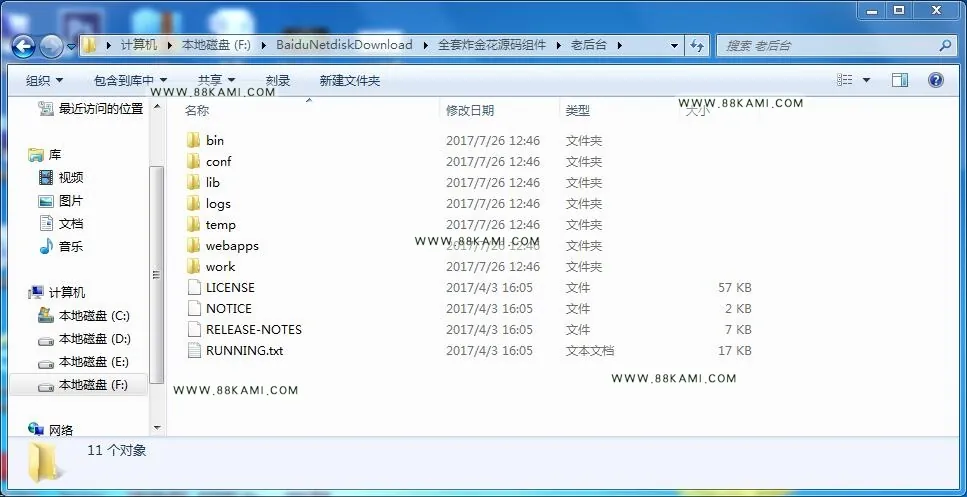
Task: Select the webapps folder icon
Action: [194, 245]
